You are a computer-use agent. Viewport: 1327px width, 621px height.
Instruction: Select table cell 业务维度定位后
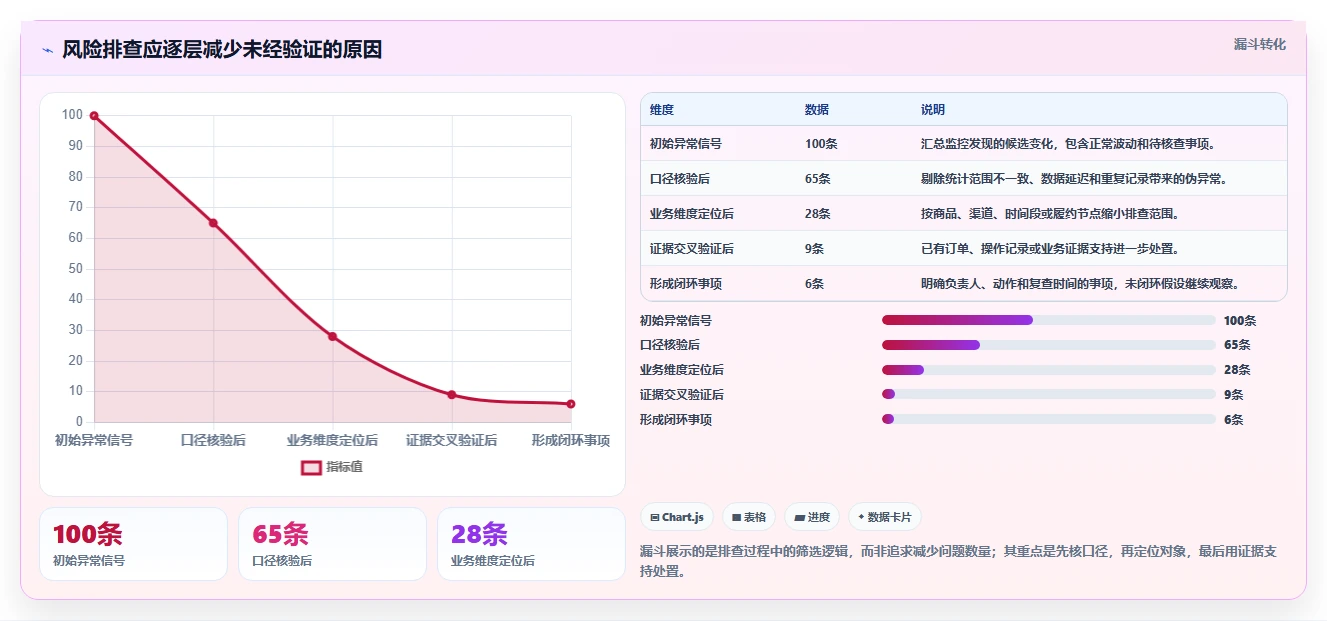692,214
